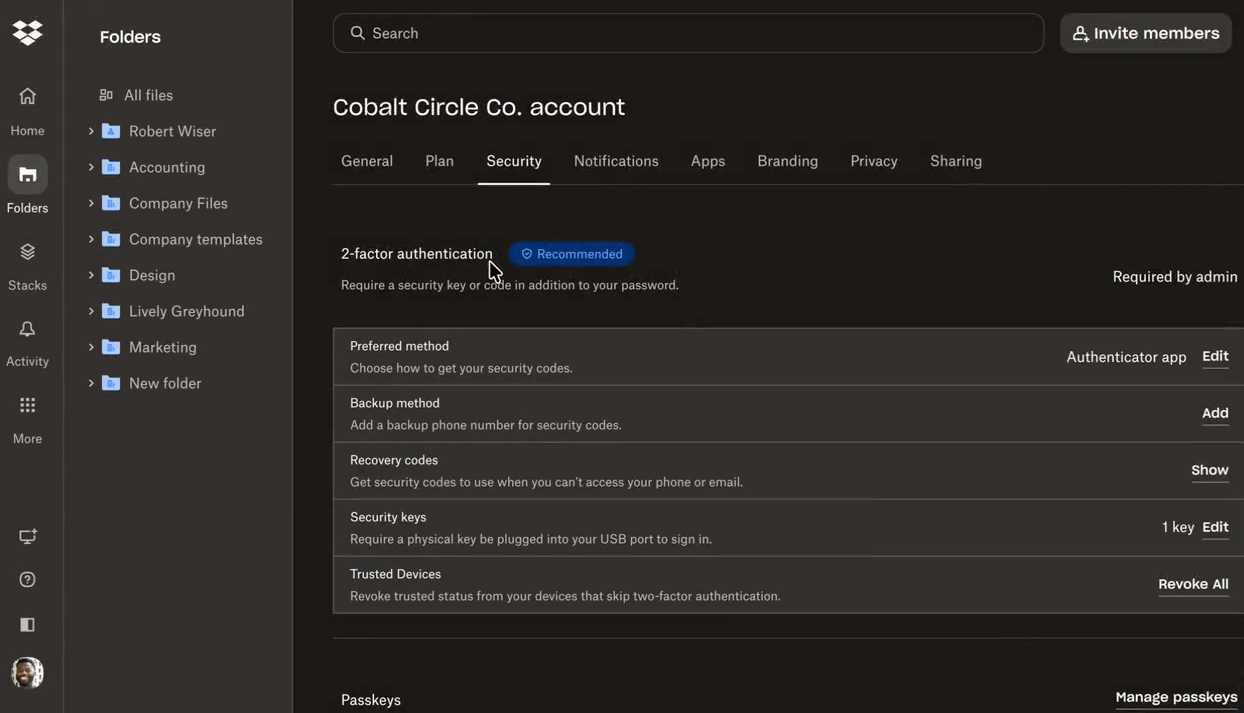1244x713 pixels.
Task: Click the 'Authenticator app' value
Action: (1126, 357)
